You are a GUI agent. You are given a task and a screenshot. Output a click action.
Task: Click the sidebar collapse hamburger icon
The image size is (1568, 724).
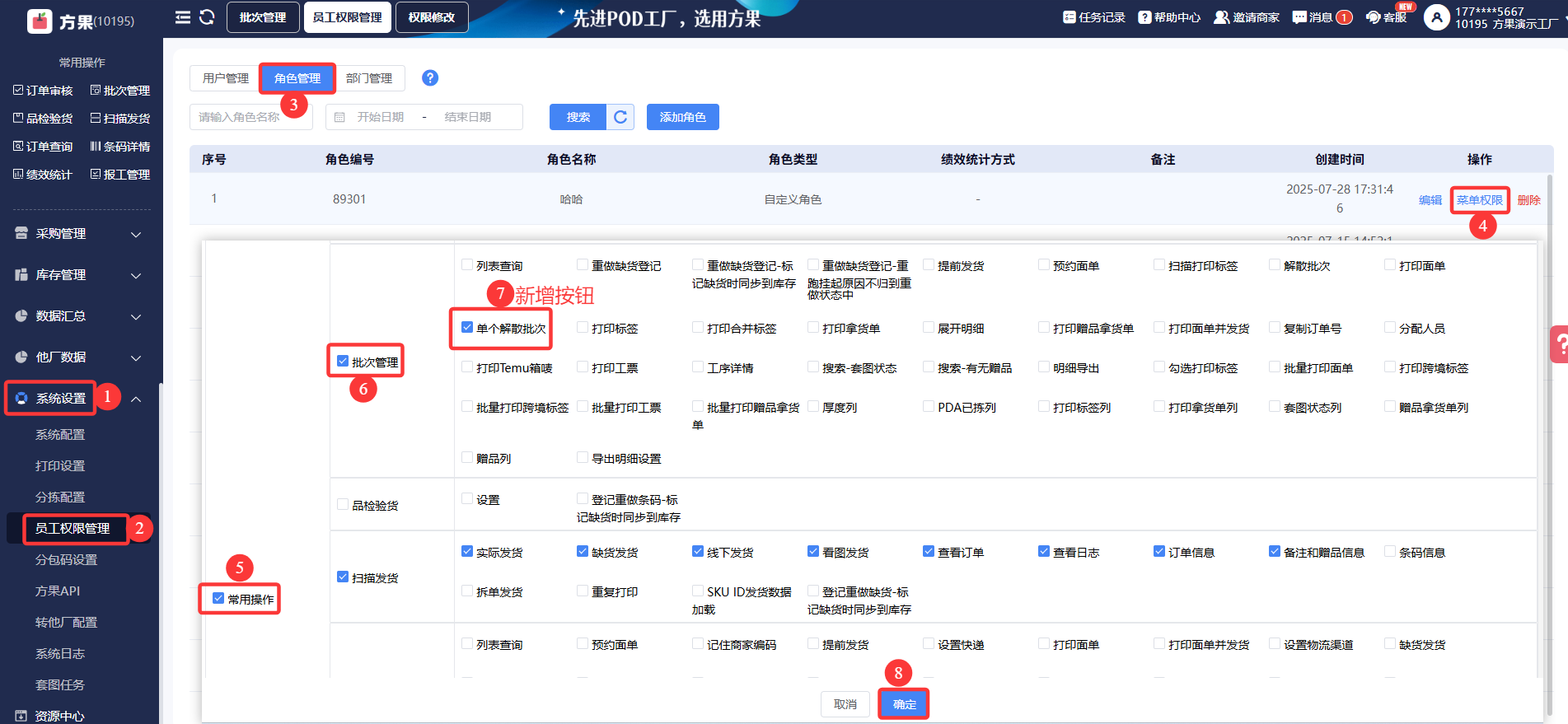[x=182, y=17]
